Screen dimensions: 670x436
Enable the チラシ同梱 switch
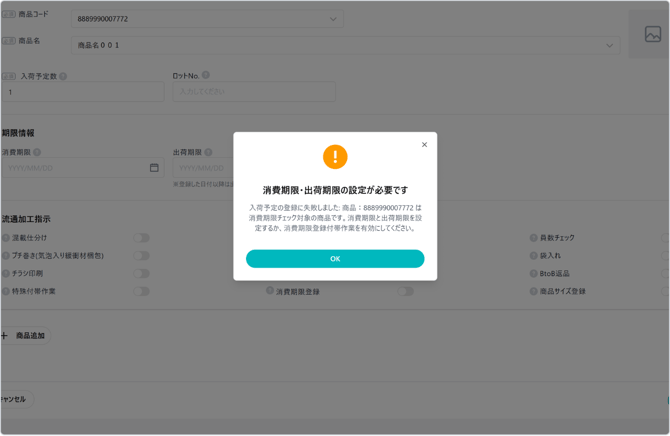tap(142, 273)
